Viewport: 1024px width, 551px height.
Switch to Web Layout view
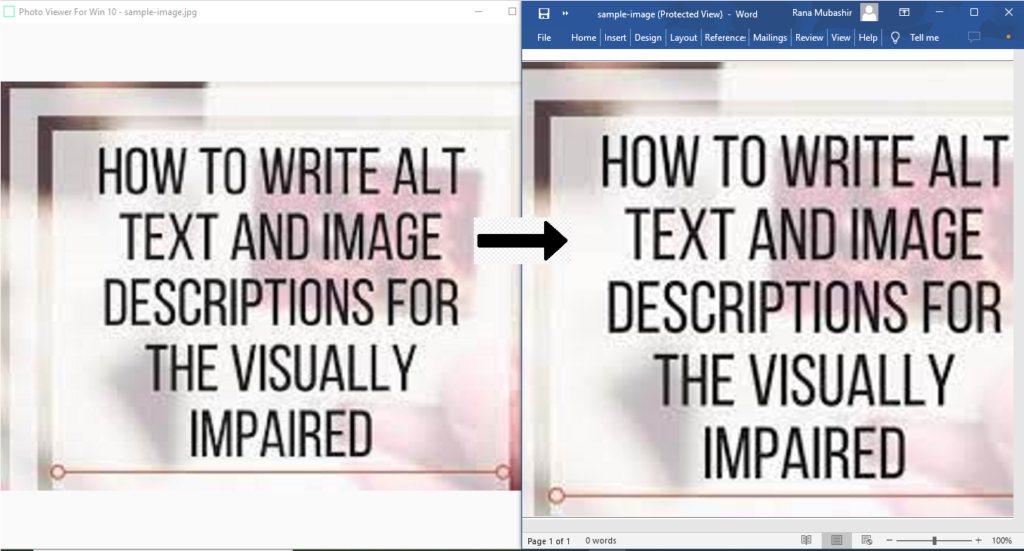coord(866,540)
